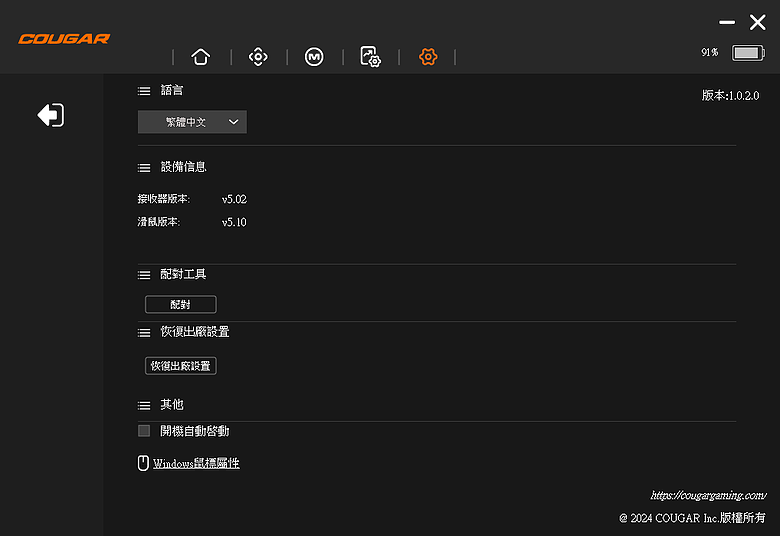Screen dimensions: 780x536
Task: Click the 配對 pairing button
Action: click(181, 305)
